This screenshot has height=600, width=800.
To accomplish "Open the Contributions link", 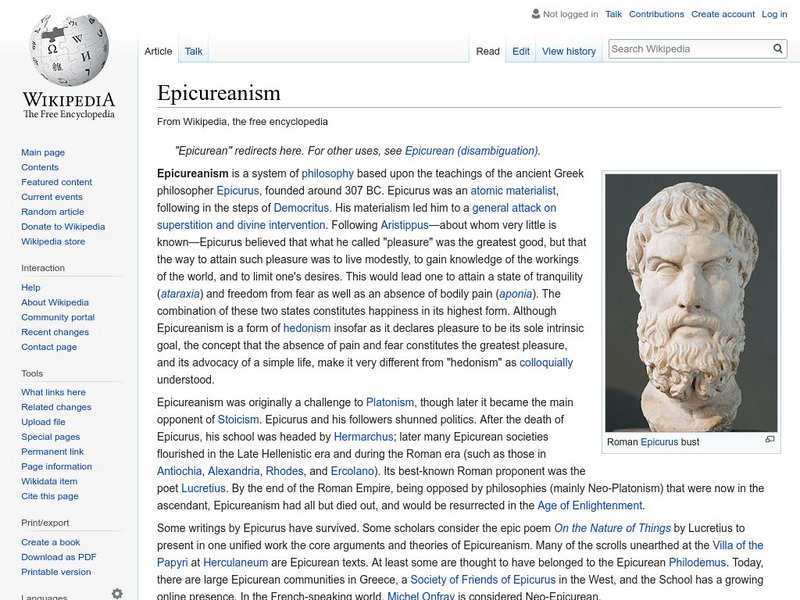I will point(656,14).
